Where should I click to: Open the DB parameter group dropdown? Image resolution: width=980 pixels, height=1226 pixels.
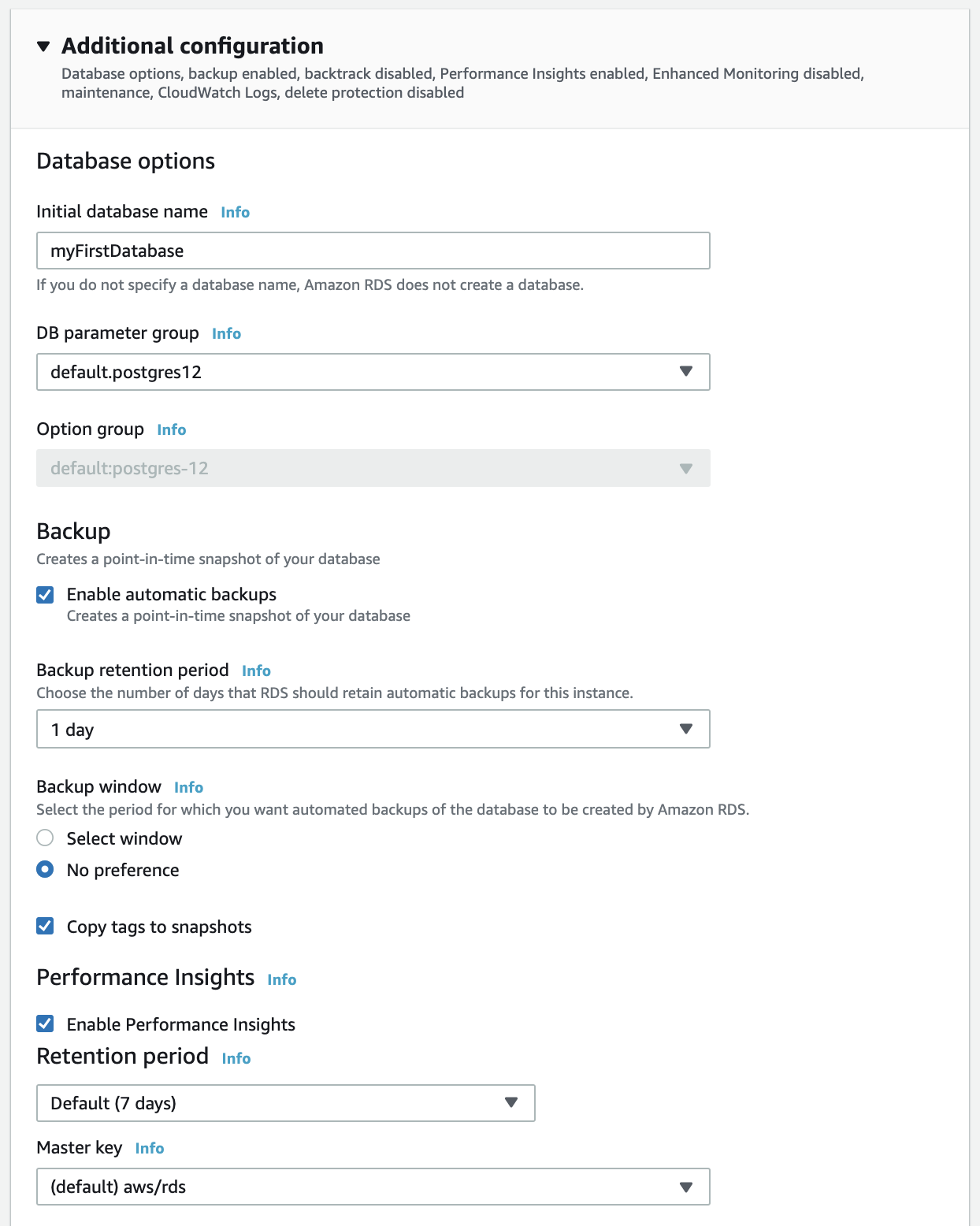pyautogui.click(x=373, y=372)
